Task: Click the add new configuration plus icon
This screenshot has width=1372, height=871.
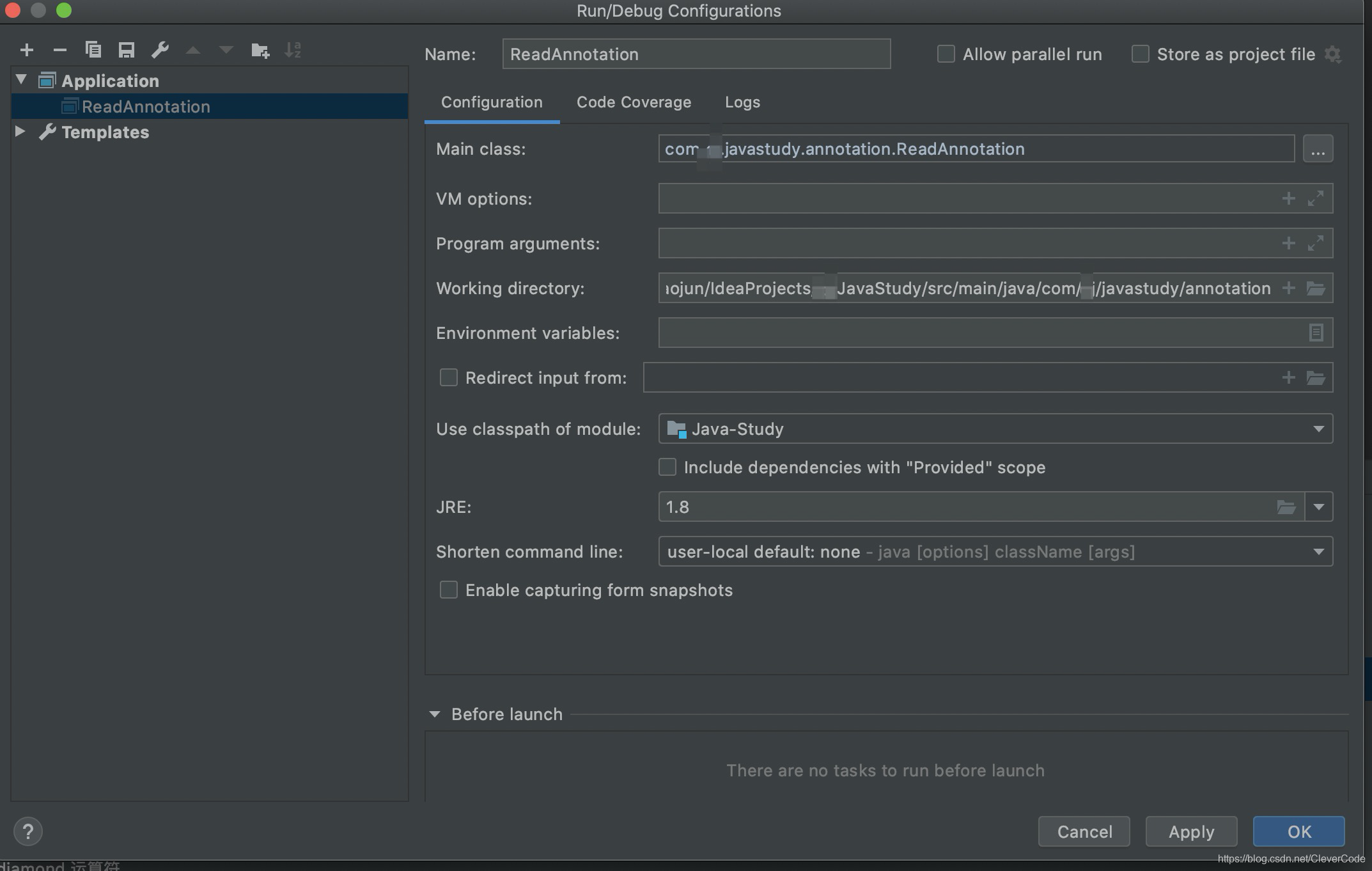Action: click(27, 50)
